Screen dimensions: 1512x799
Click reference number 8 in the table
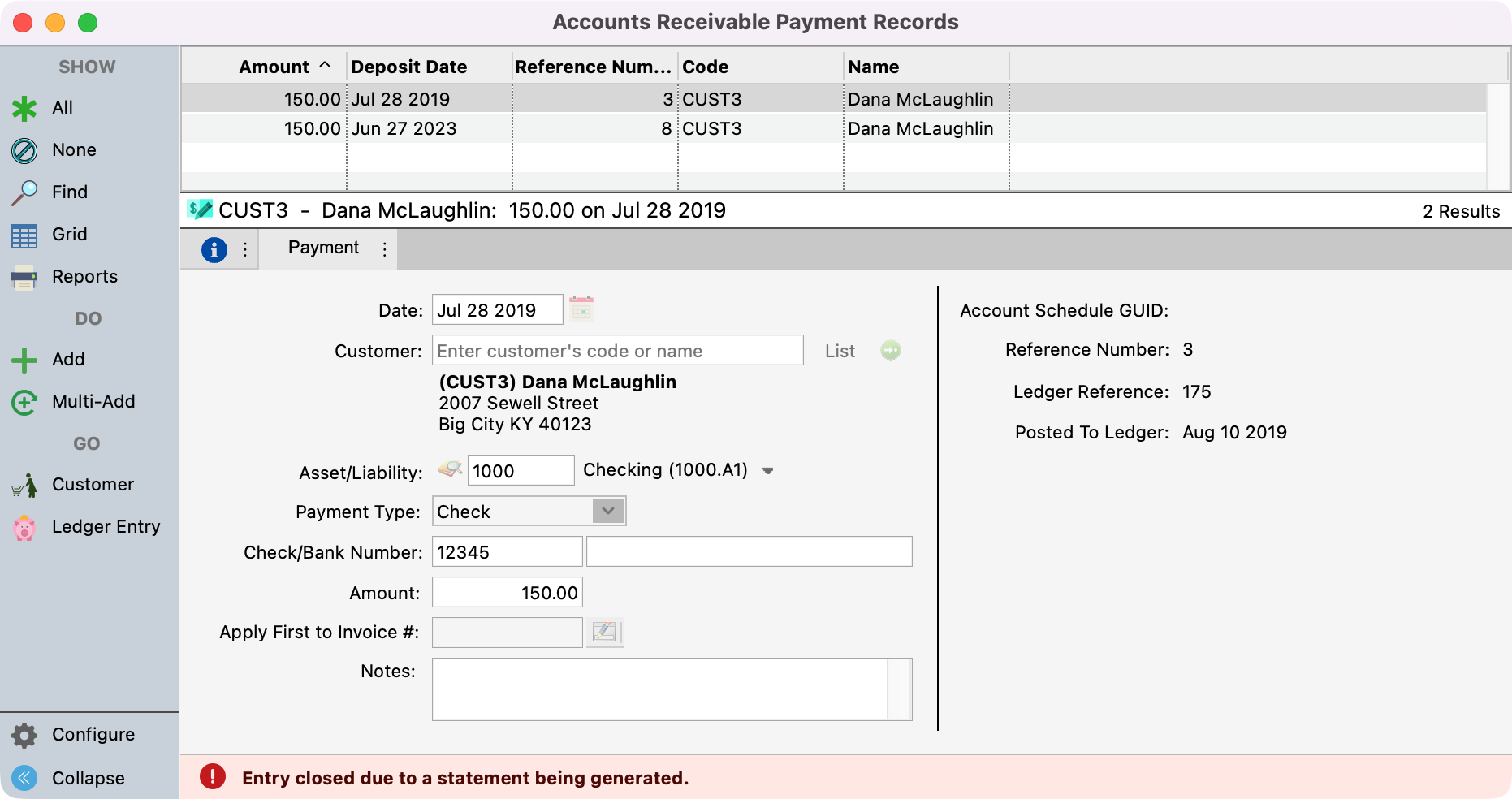[666, 128]
